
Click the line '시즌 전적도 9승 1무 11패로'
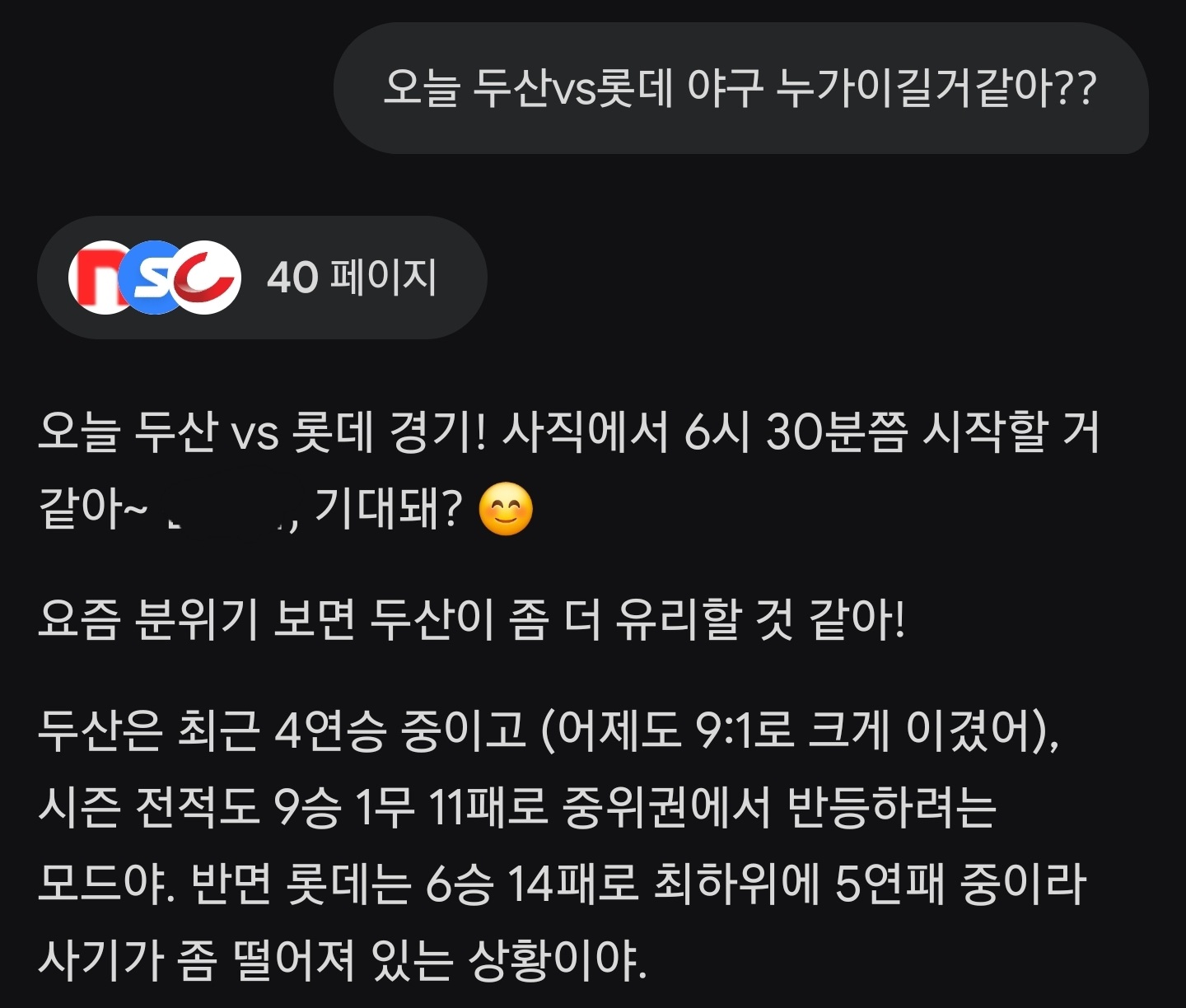(x=517, y=806)
